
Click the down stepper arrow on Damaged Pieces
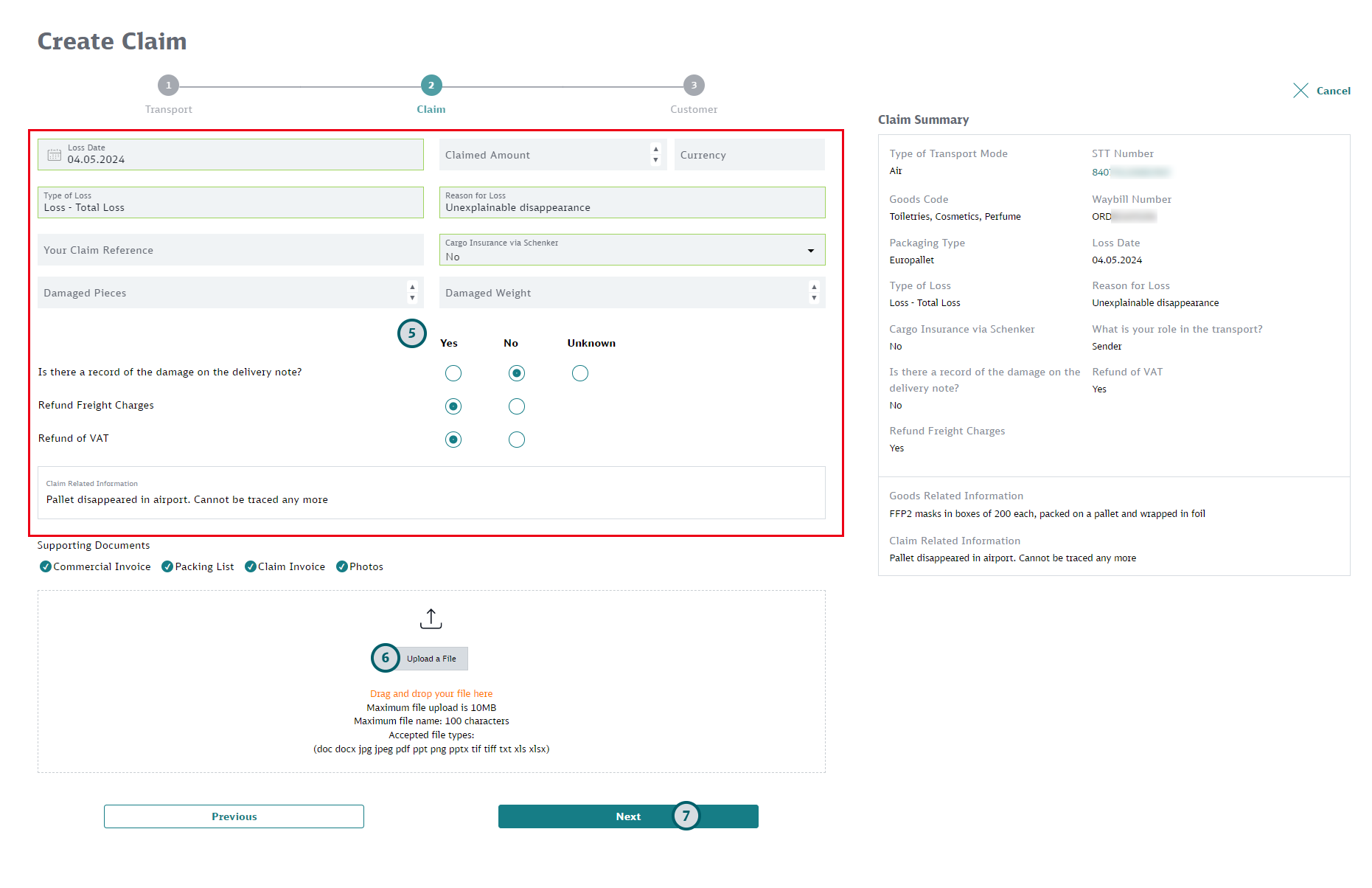click(413, 297)
